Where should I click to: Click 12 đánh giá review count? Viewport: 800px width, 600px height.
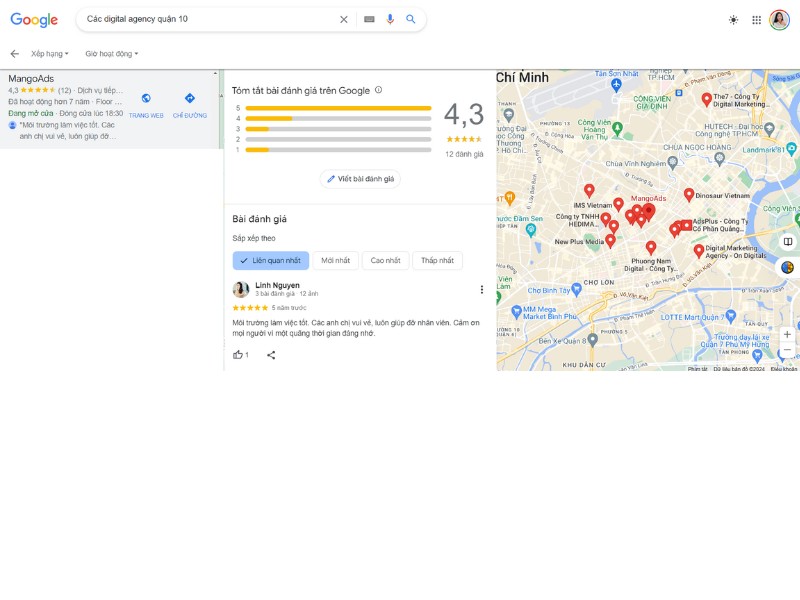coord(464,154)
